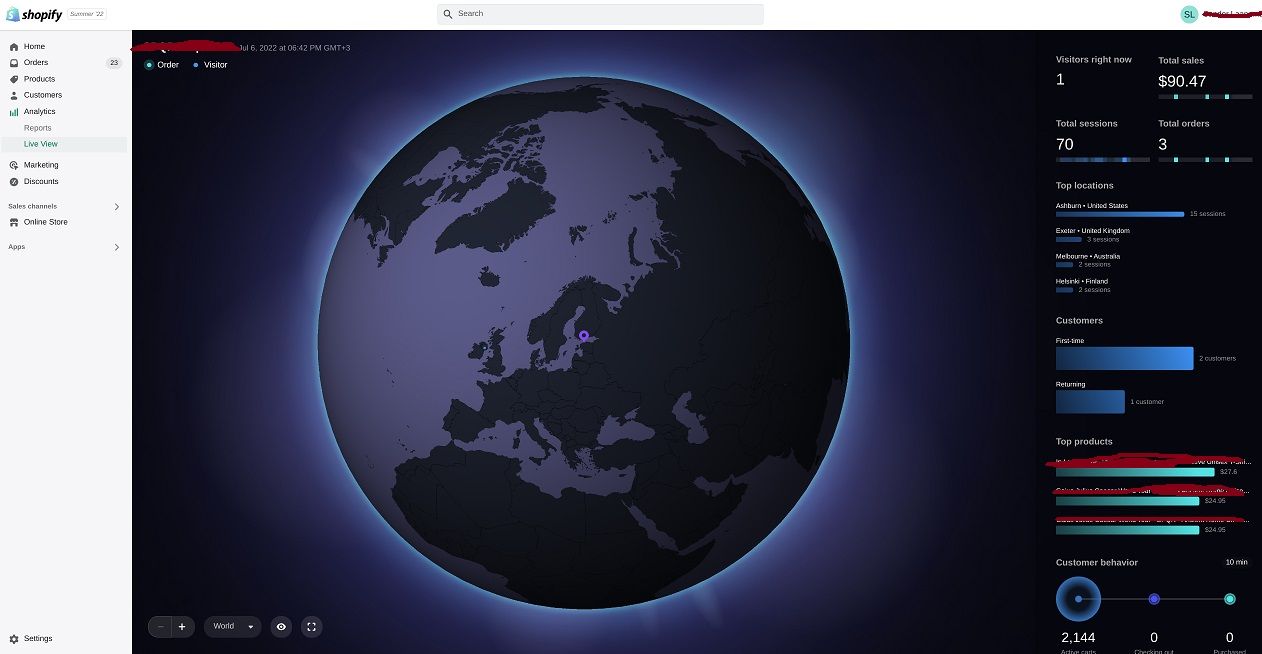1262x654 pixels.
Task: Click the Total sales value $90.47
Action: point(1182,82)
